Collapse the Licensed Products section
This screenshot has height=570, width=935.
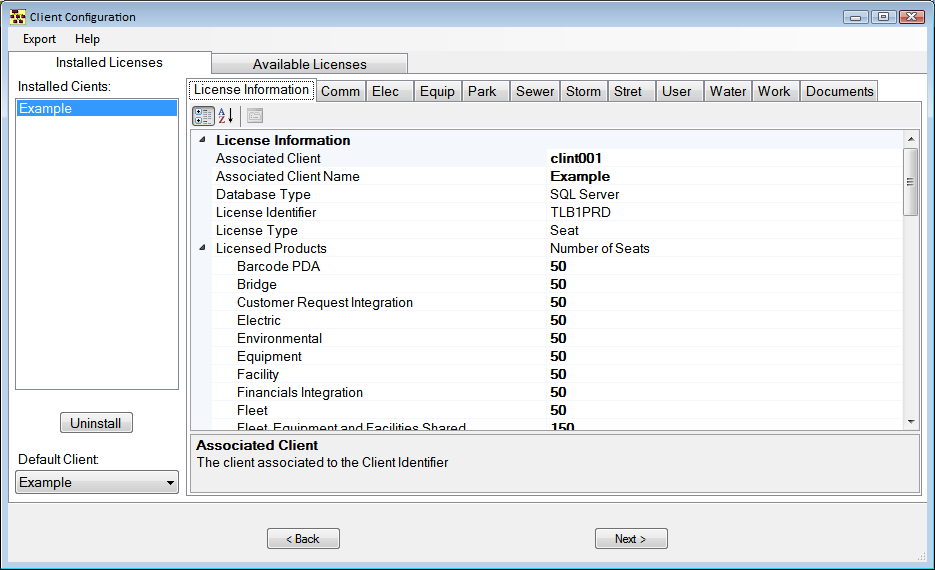(x=203, y=249)
